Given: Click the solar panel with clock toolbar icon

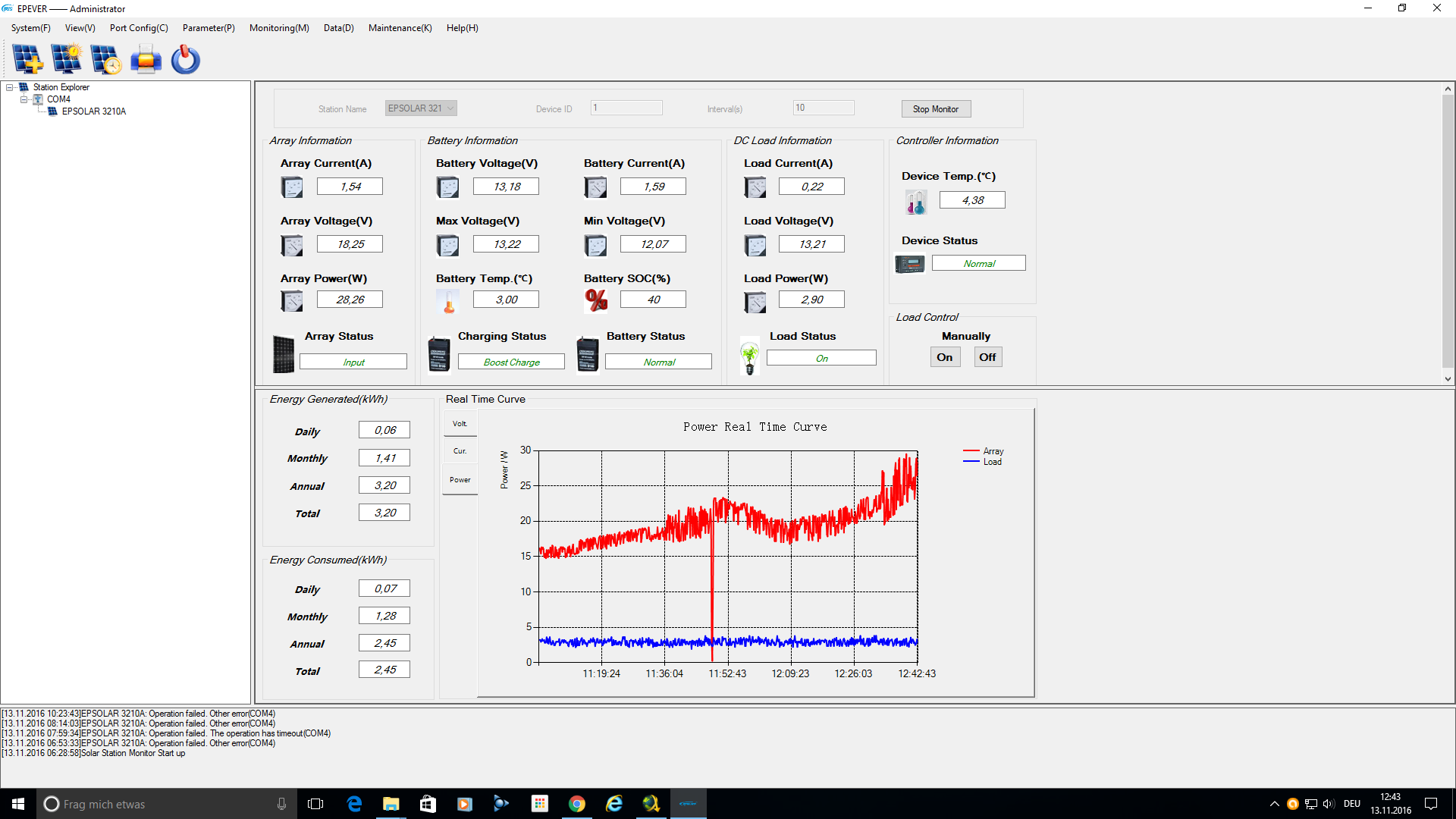Looking at the screenshot, I should tap(105, 59).
